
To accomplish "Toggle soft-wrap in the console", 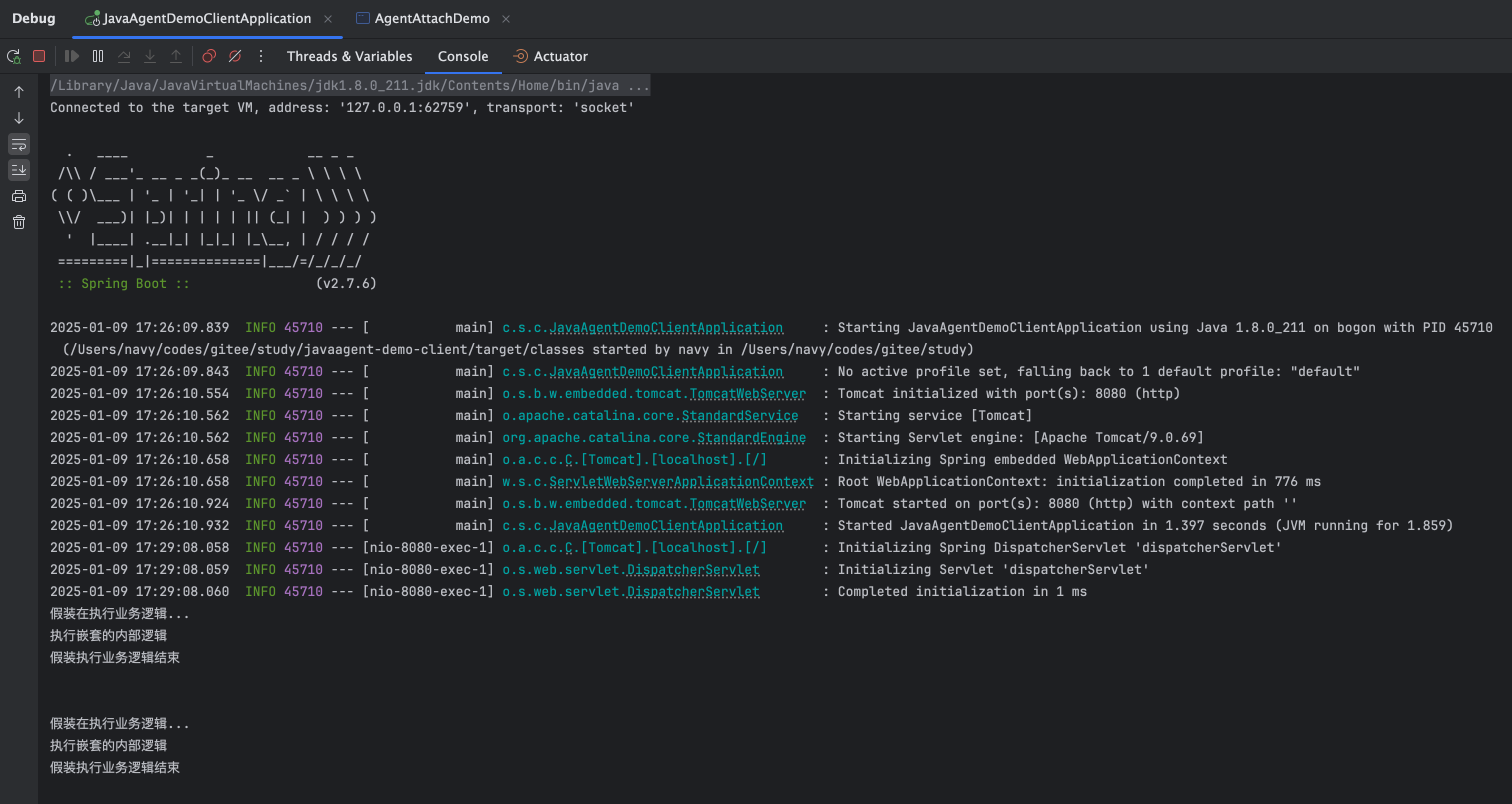I will [19, 144].
